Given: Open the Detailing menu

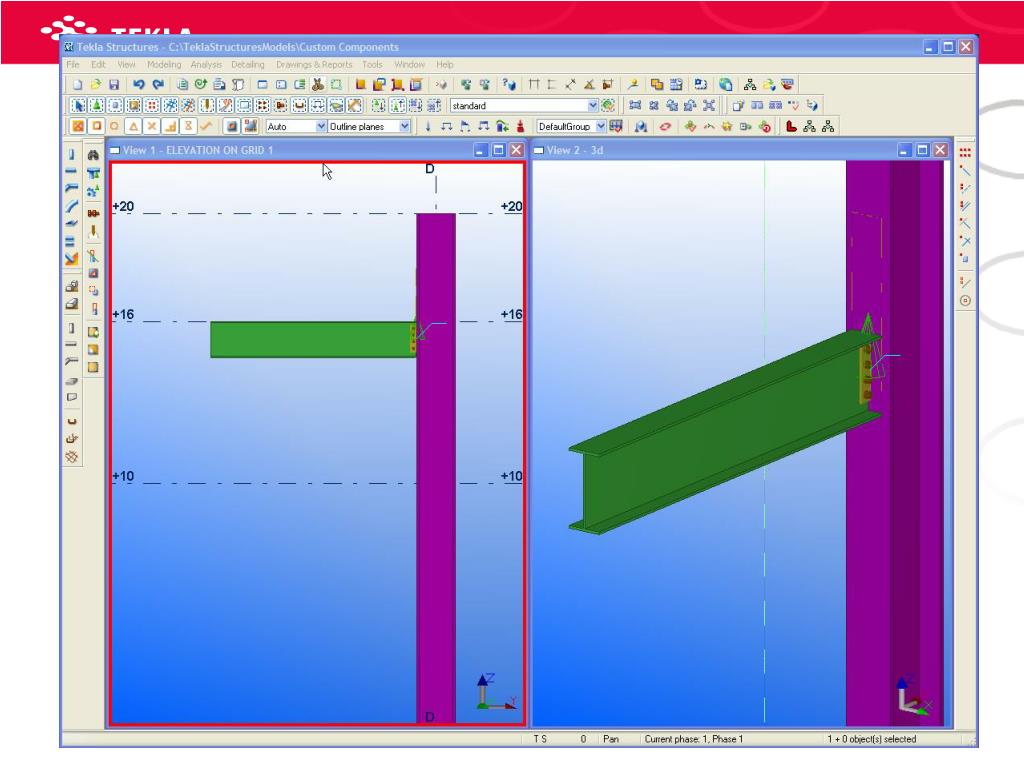Looking at the screenshot, I should click(x=248, y=65).
